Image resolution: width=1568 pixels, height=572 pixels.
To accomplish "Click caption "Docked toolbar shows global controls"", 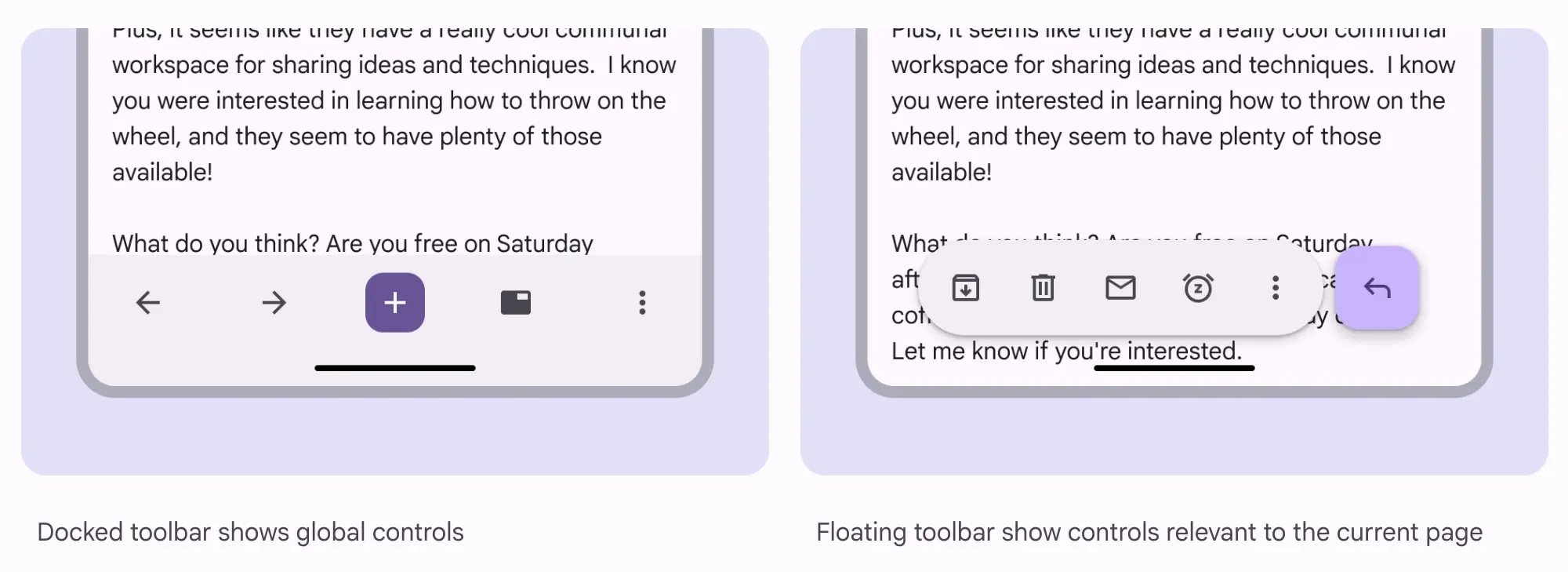I will click(251, 532).
